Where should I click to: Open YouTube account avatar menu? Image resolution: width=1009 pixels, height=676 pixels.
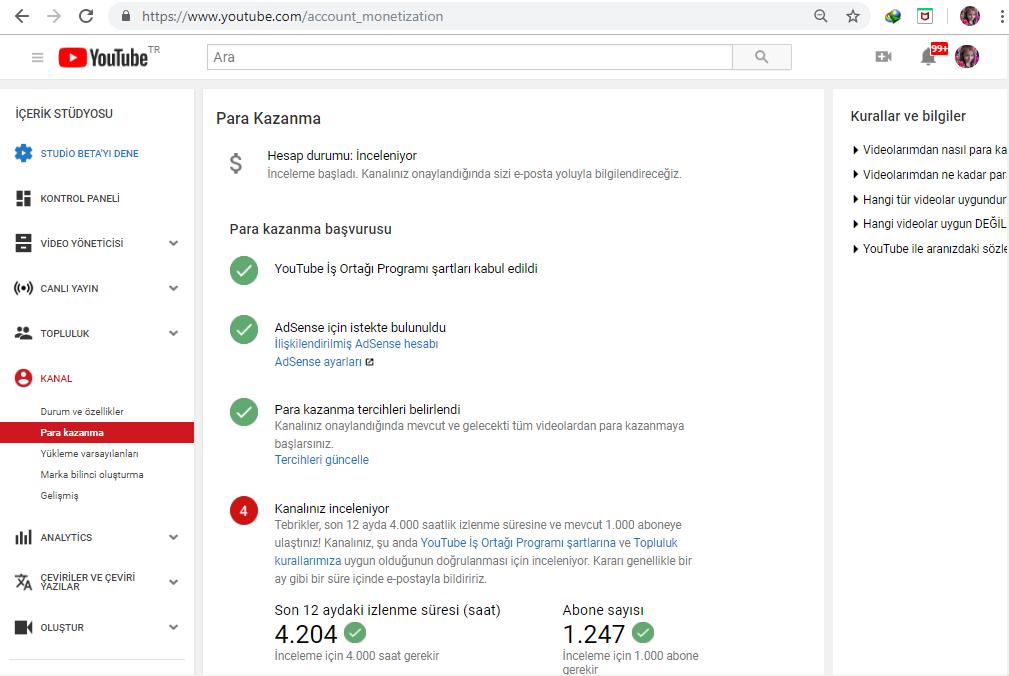click(967, 57)
